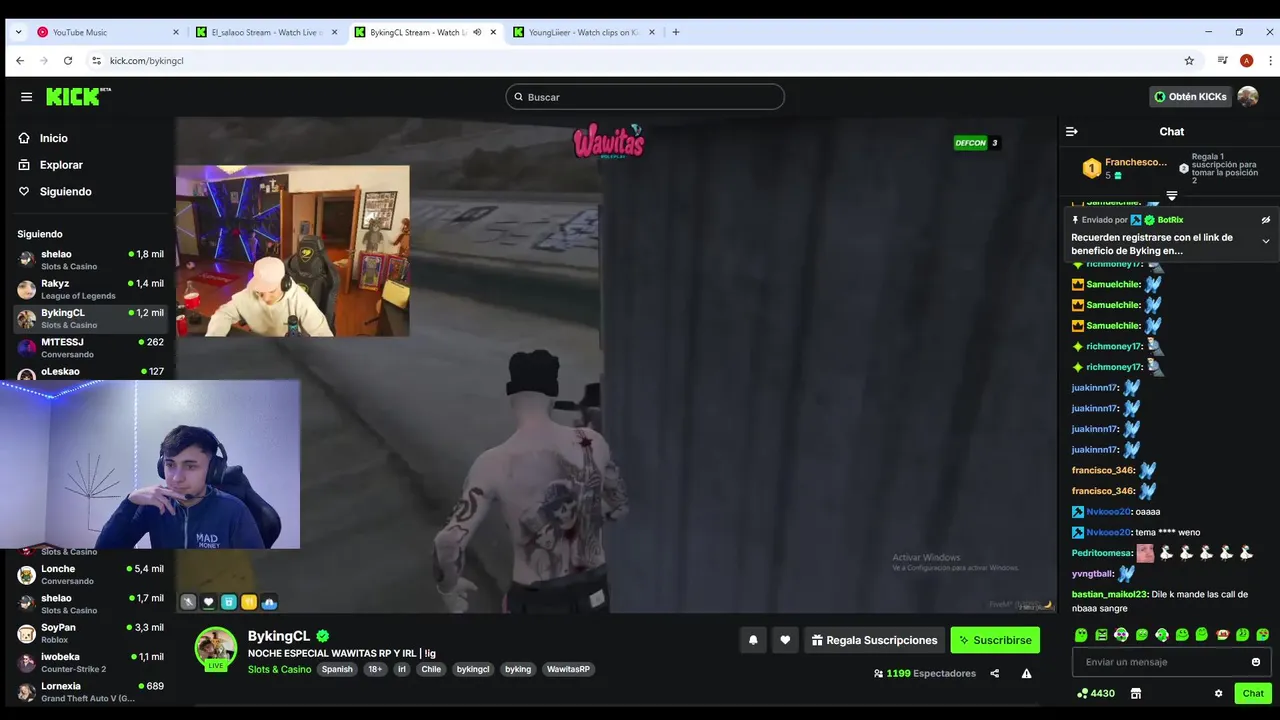Open chat settings gear
Viewport: 1280px width, 720px height.
[1218, 693]
